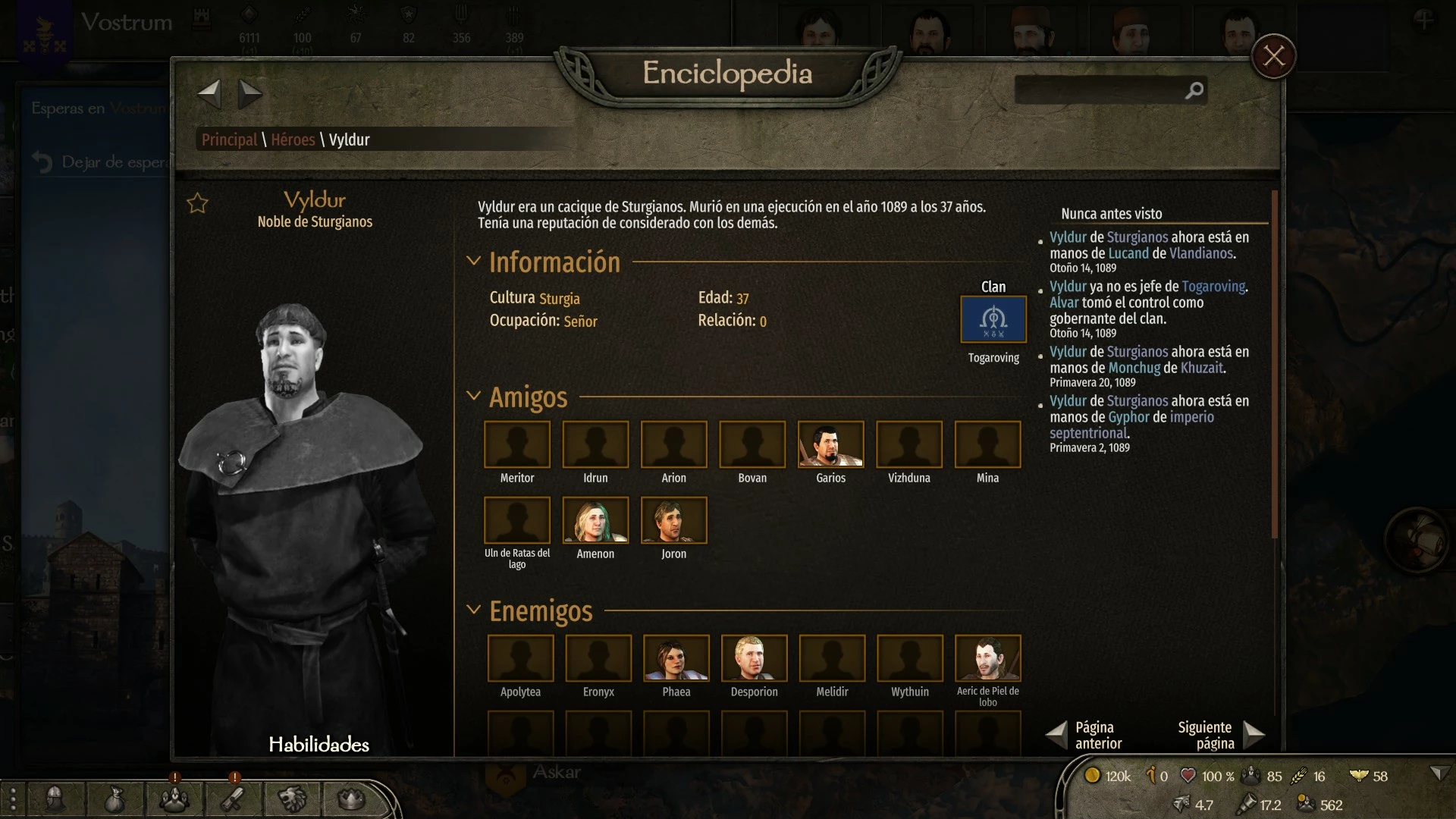Open the inventory bag icon in bottom bar
1456x819 pixels.
pyautogui.click(x=114, y=799)
